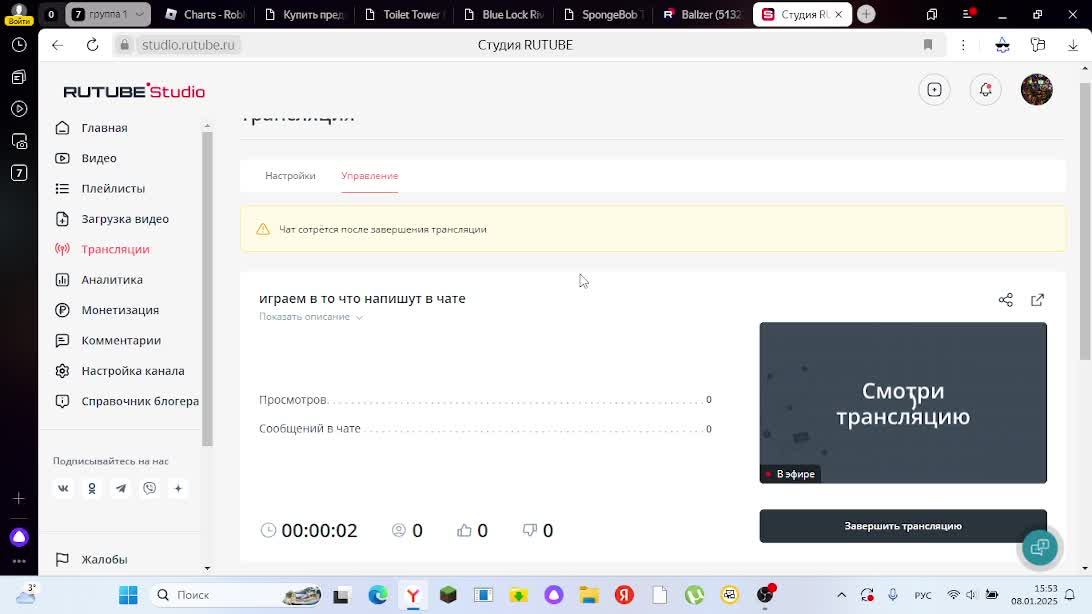Click the Смотри трансляцию stream preview
Viewport: 1092px width, 614px height.
pyautogui.click(x=903, y=403)
